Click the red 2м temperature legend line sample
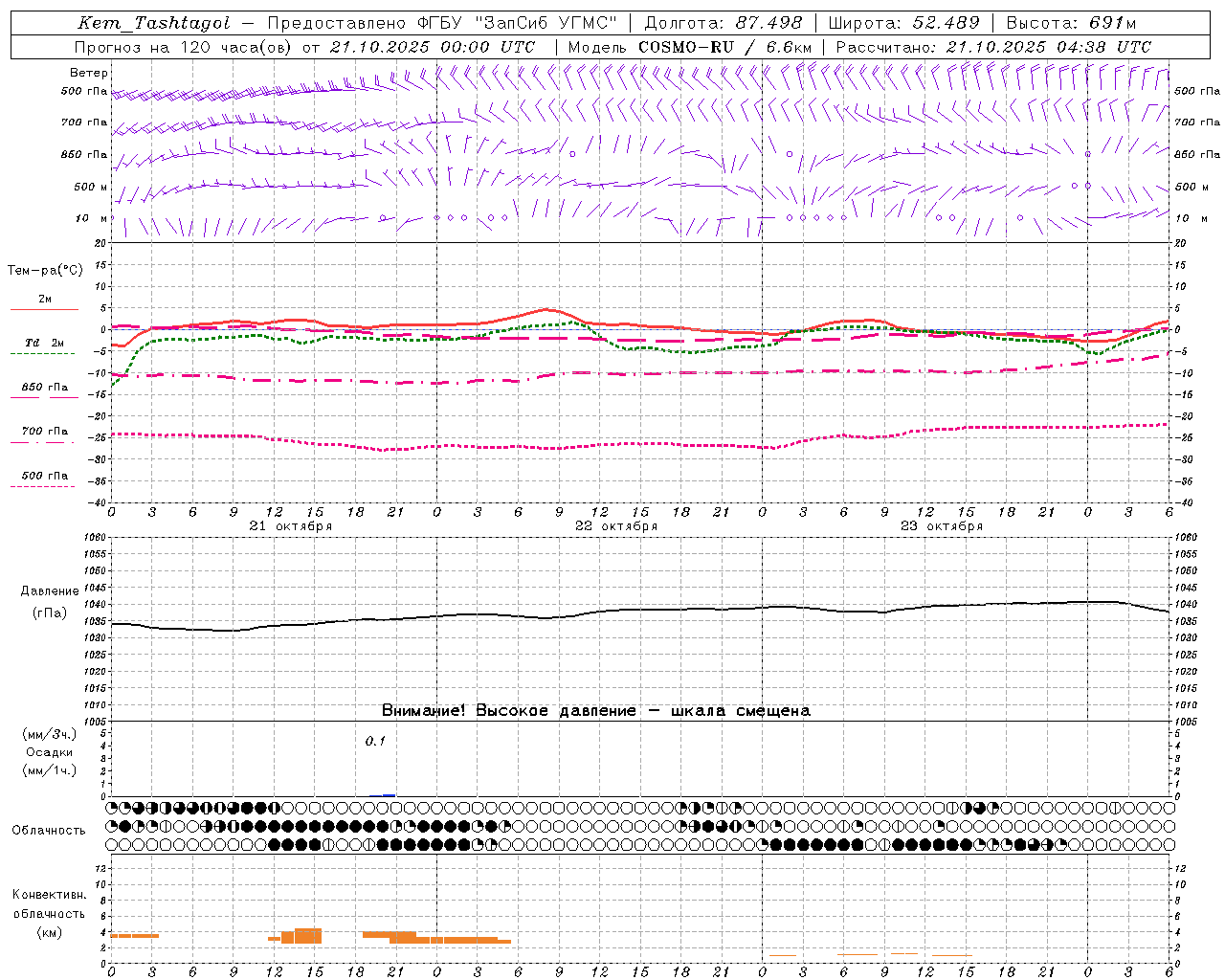Screen dimensions: 1225x980 (44, 310)
